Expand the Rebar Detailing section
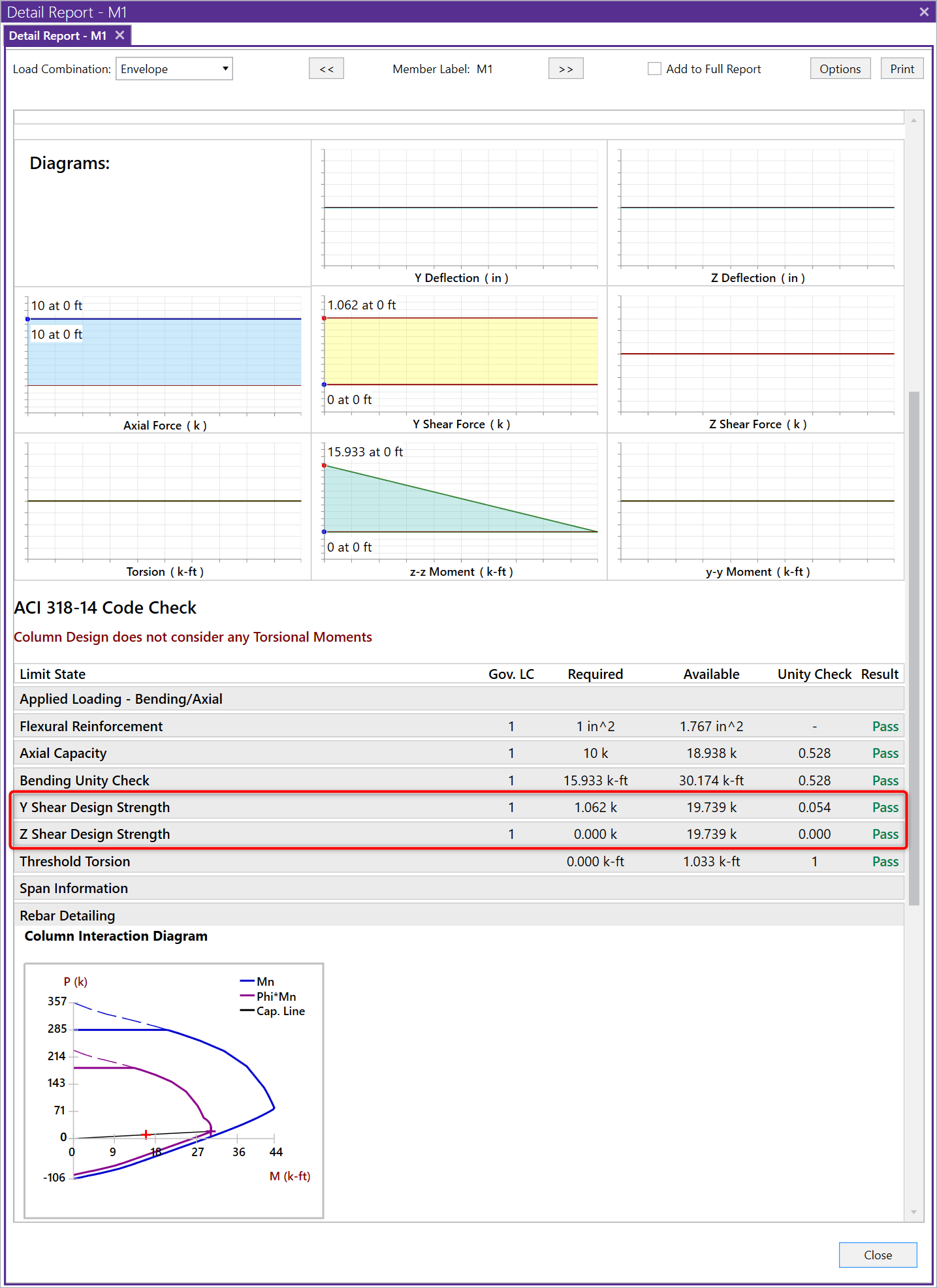Screen dimensions: 937x1288 (x=67, y=915)
